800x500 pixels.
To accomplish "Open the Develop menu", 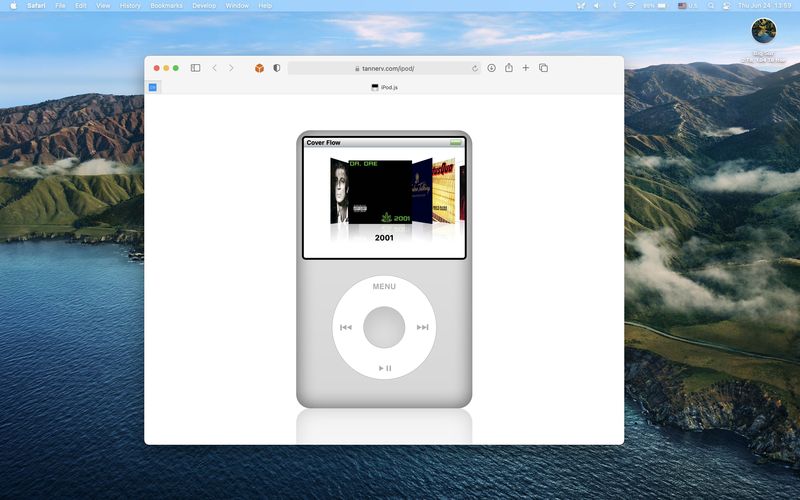I will click(204, 6).
